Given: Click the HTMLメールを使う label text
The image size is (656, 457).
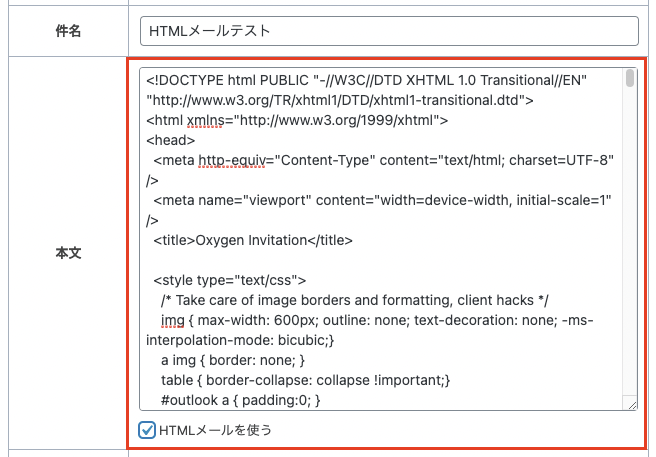Looking at the screenshot, I should (215, 430).
